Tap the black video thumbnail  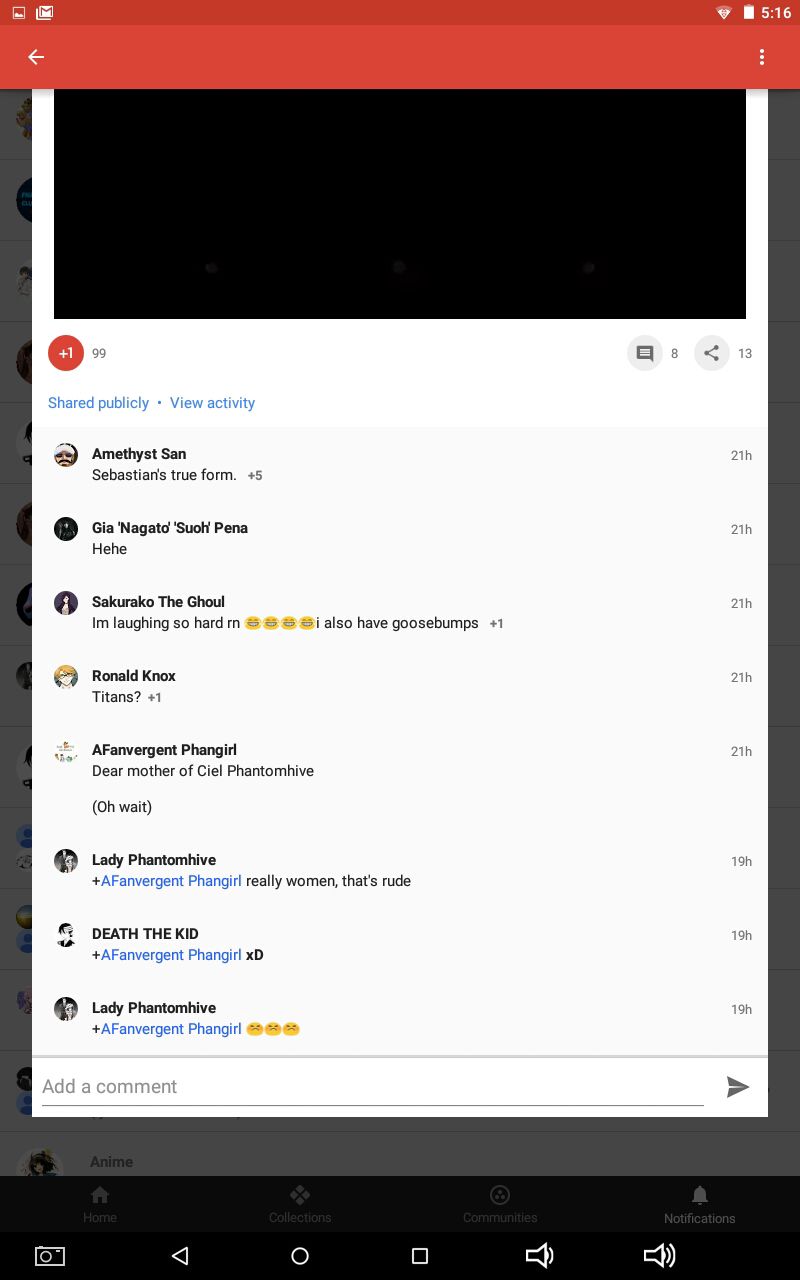tap(400, 204)
